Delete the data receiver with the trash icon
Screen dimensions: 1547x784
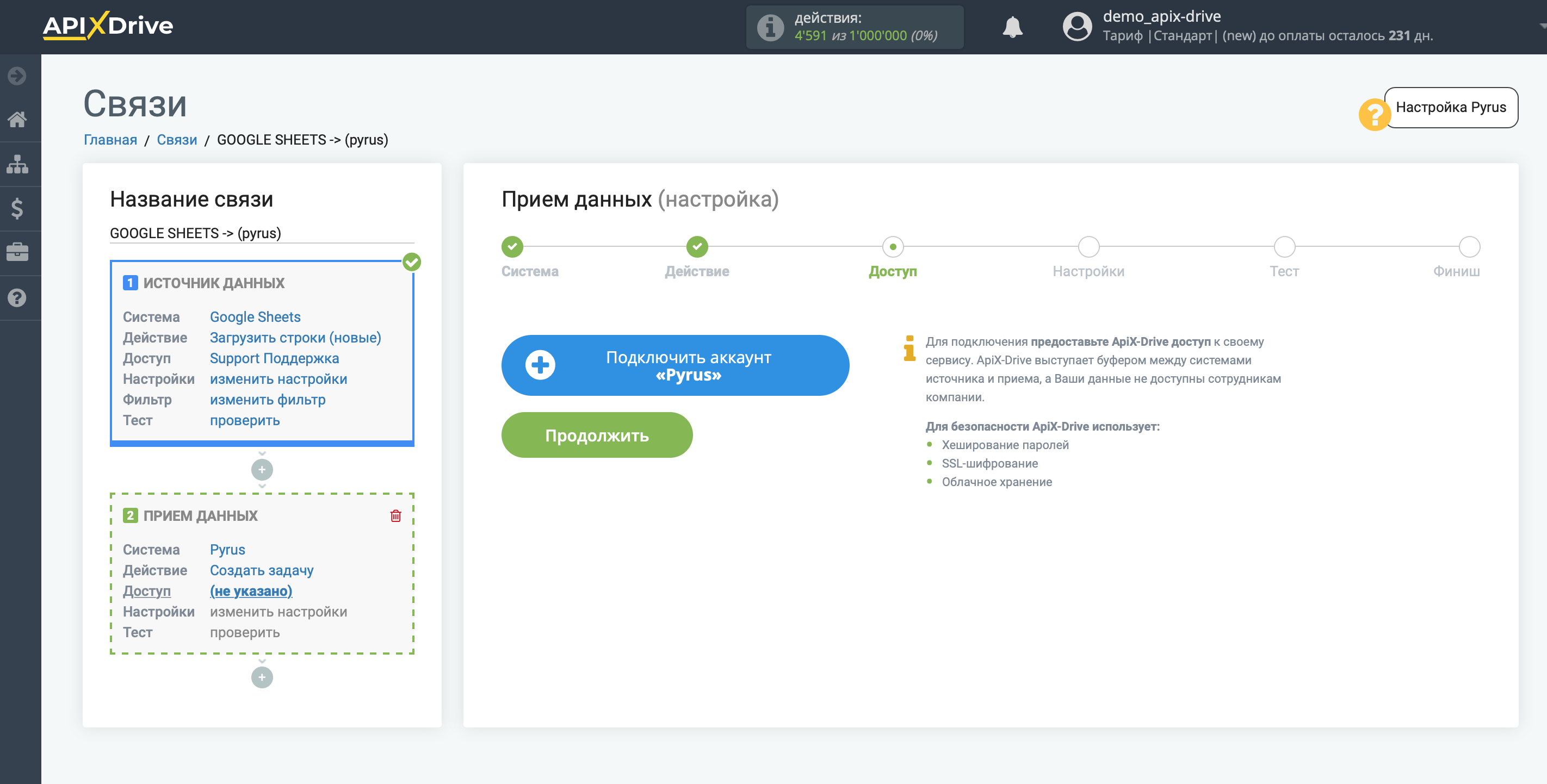(396, 515)
